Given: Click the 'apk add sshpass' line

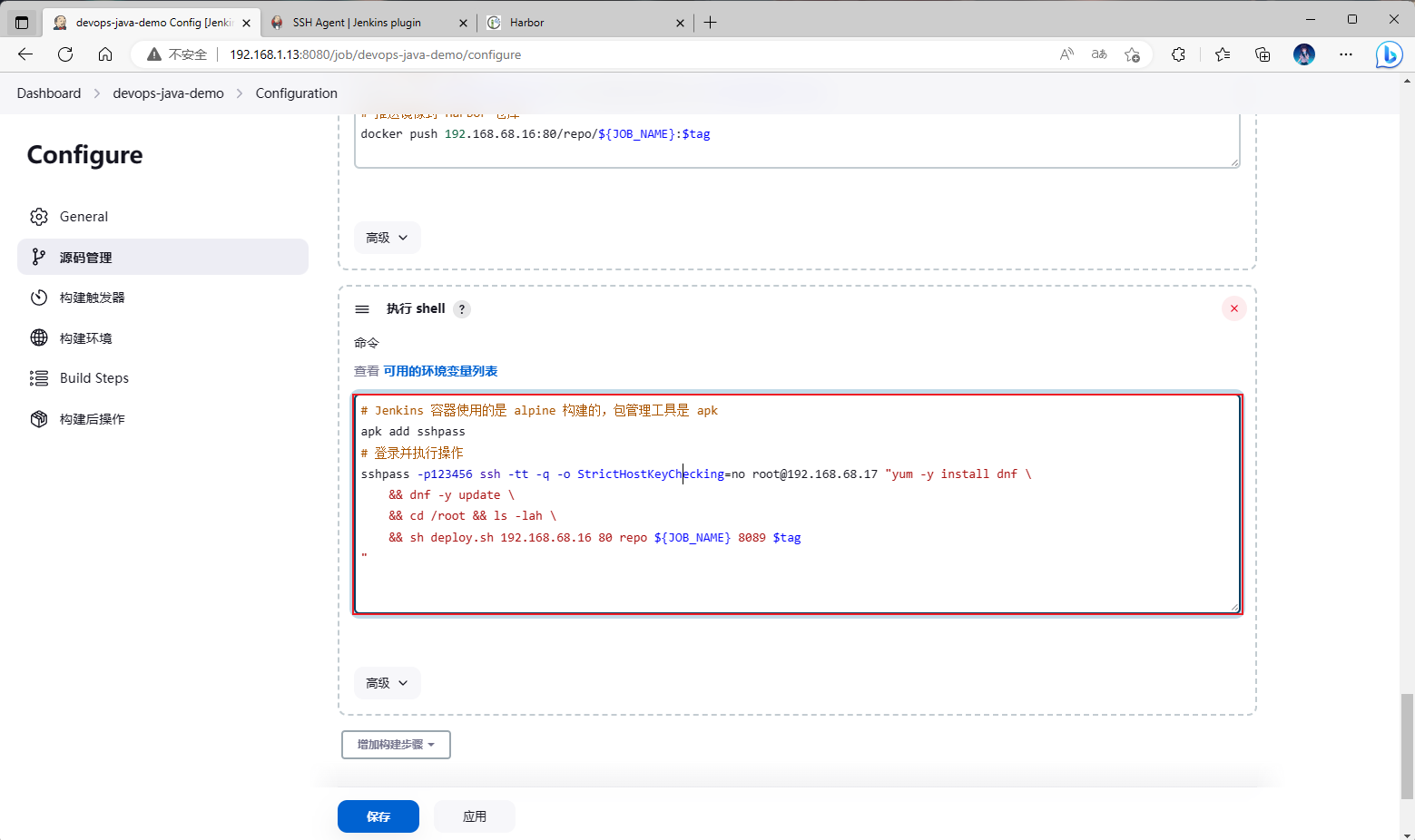Looking at the screenshot, I should click(x=413, y=432).
